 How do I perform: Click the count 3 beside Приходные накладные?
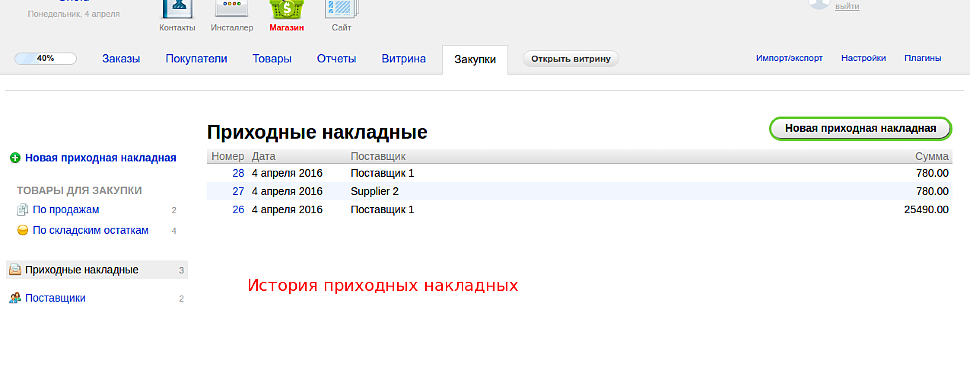pyautogui.click(x=181, y=271)
